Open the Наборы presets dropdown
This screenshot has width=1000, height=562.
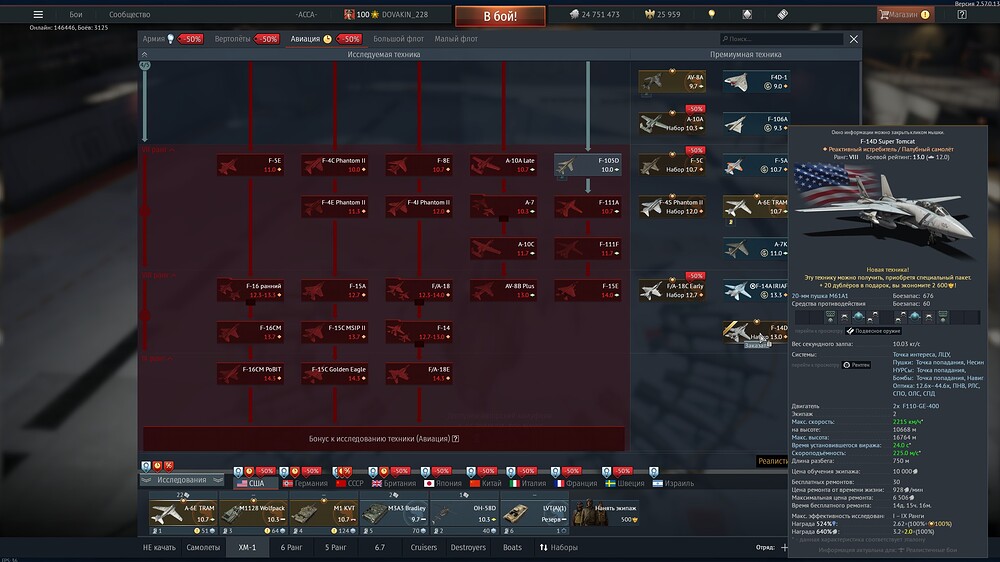point(559,547)
